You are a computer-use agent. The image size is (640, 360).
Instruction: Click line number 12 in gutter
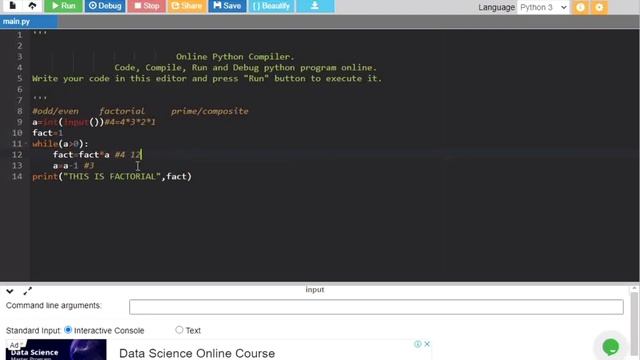point(17,155)
